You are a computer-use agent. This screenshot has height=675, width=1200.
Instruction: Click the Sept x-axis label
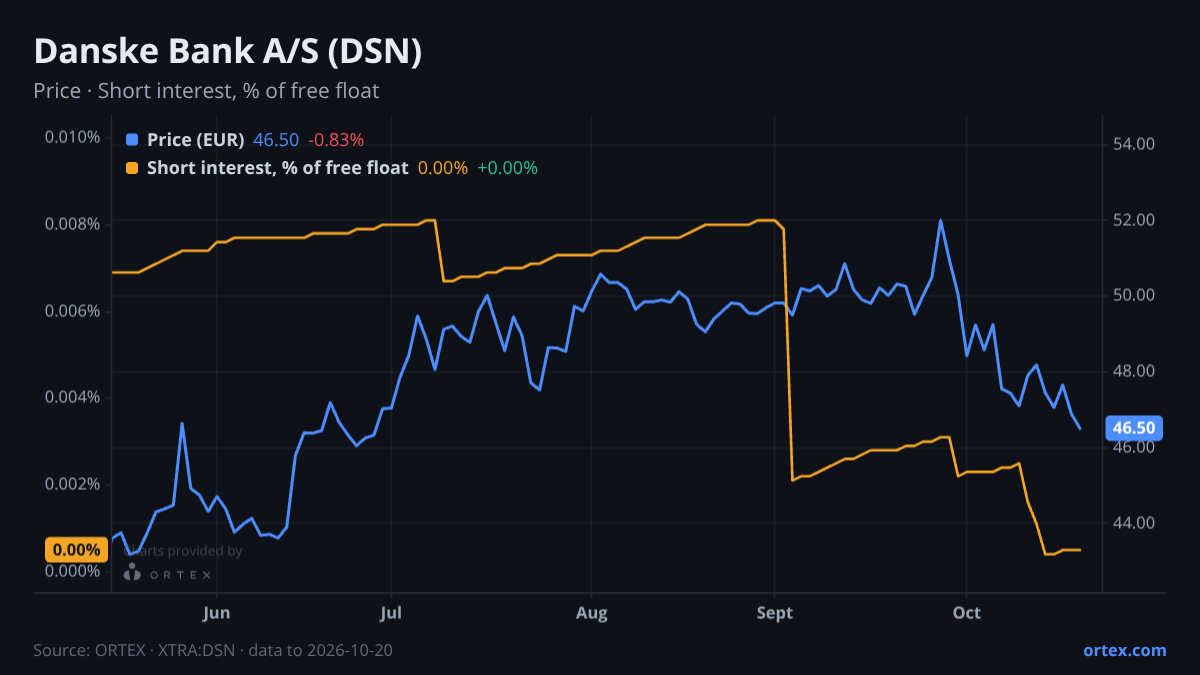click(x=774, y=612)
